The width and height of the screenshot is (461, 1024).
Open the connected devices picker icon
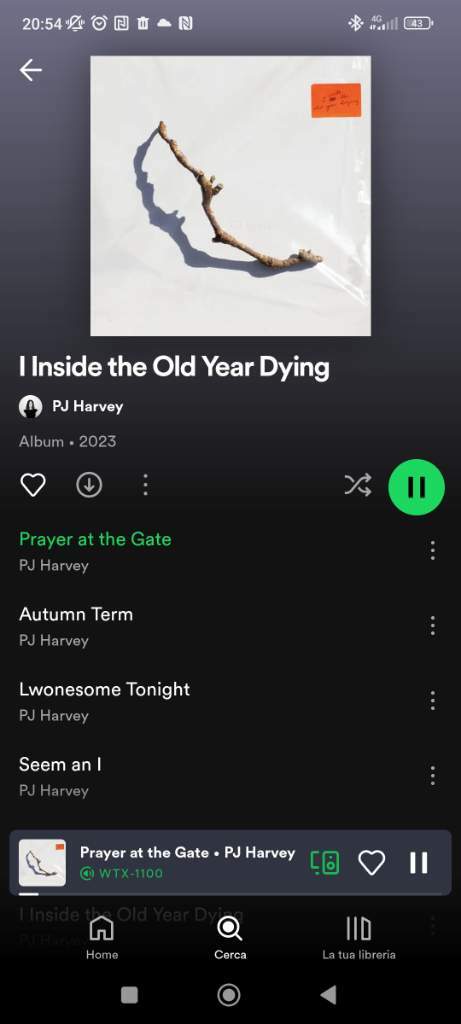(325, 863)
